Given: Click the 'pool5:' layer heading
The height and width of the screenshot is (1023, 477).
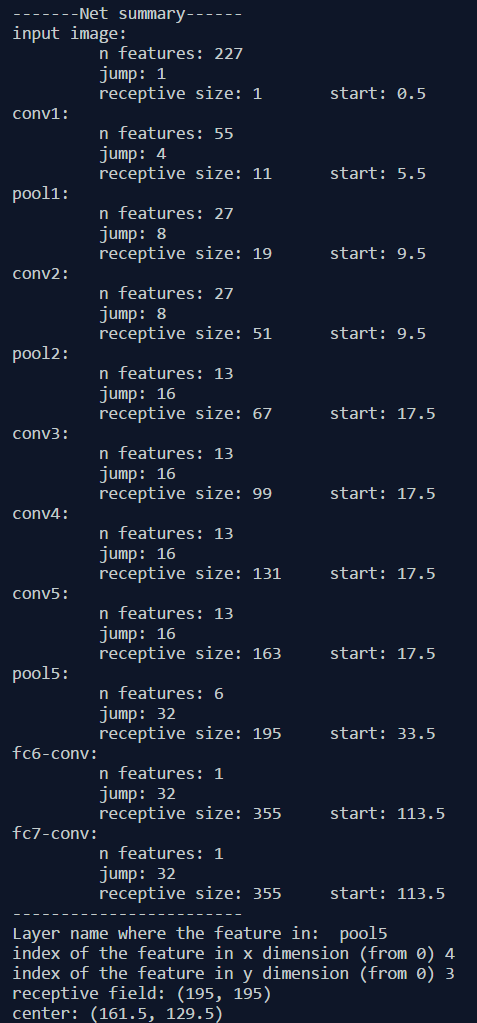Looking at the screenshot, I should click(40, 673).
